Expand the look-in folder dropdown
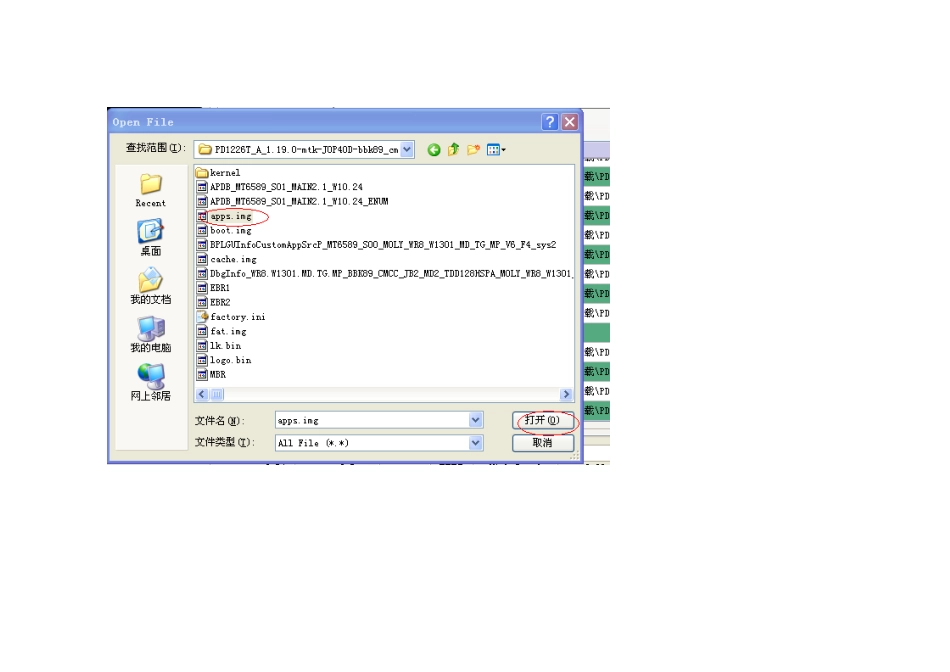 [407, 149]
